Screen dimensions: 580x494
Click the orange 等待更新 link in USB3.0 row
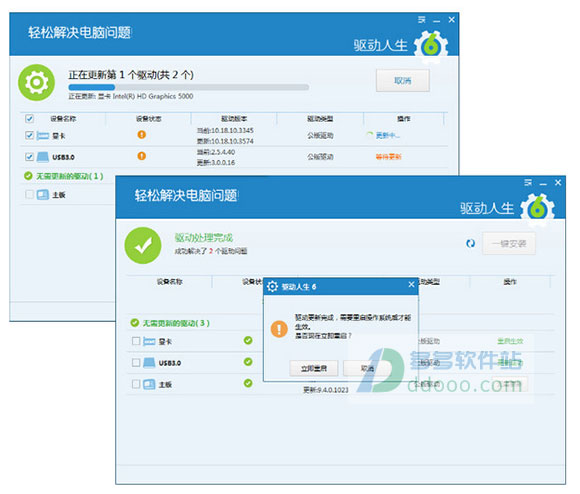(388, 157)
